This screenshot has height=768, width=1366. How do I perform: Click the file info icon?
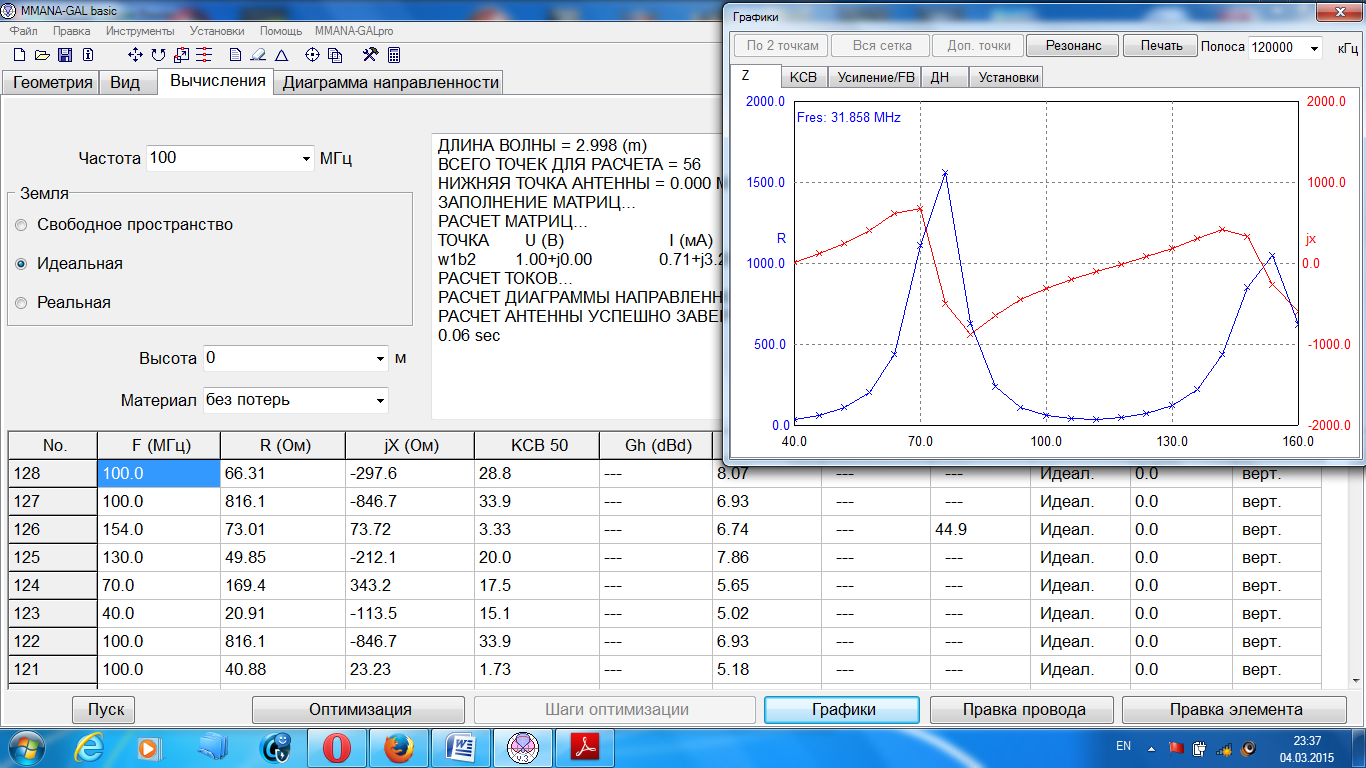click(88, 55)
